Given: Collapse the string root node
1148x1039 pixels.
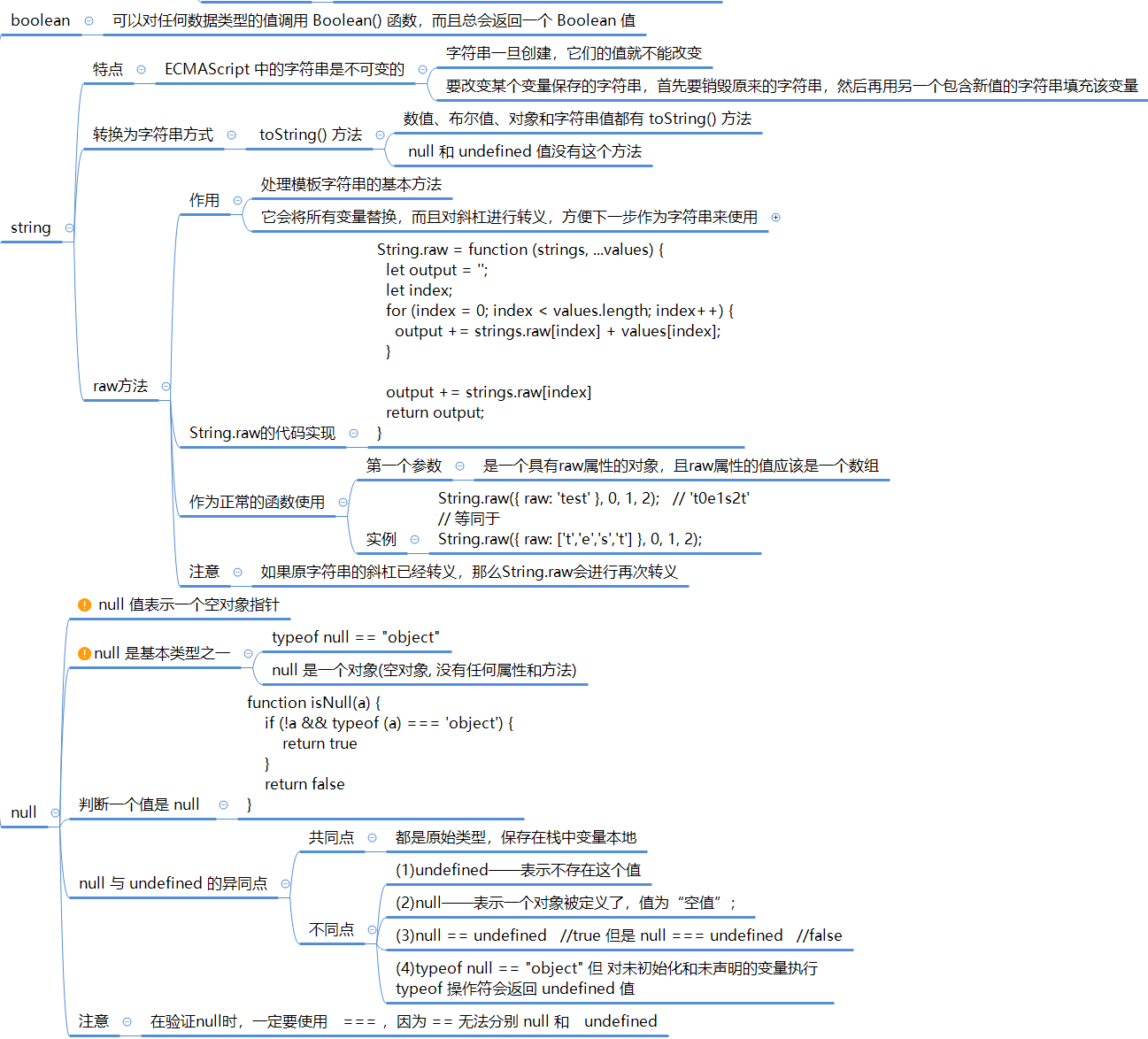Looking at the screenshot, I should coord(69,228).
